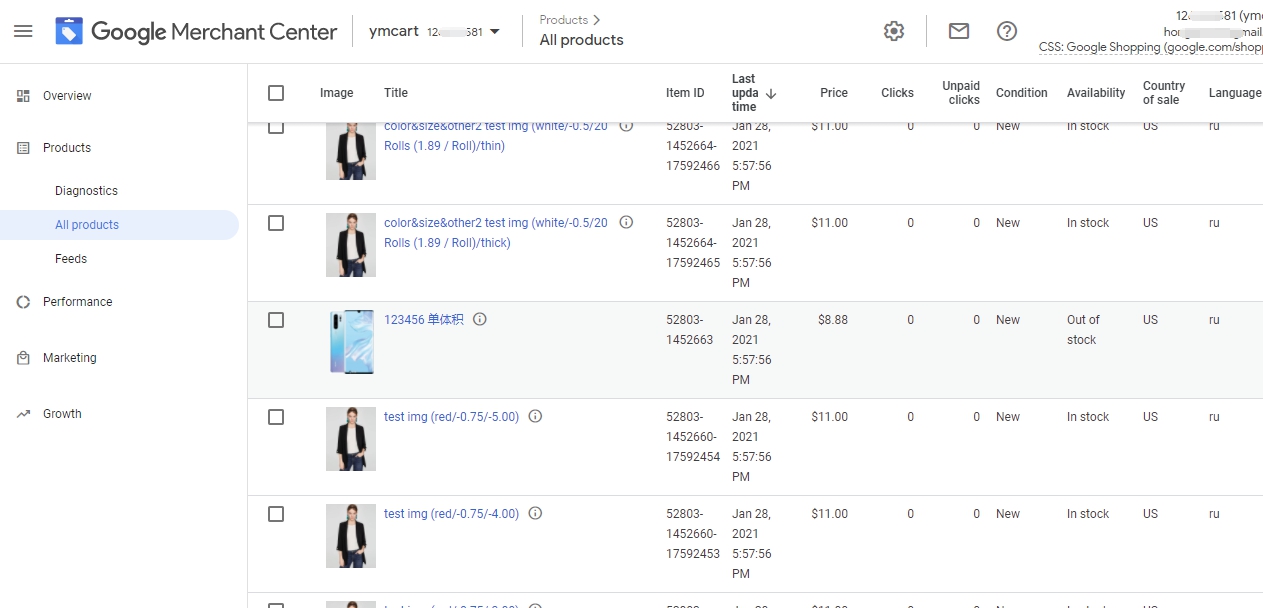The width and height of the screenshot is (1263, 608).
Task: Click info icon next to test img (red/-0.75/-5.00)
Action: point(535,417)
